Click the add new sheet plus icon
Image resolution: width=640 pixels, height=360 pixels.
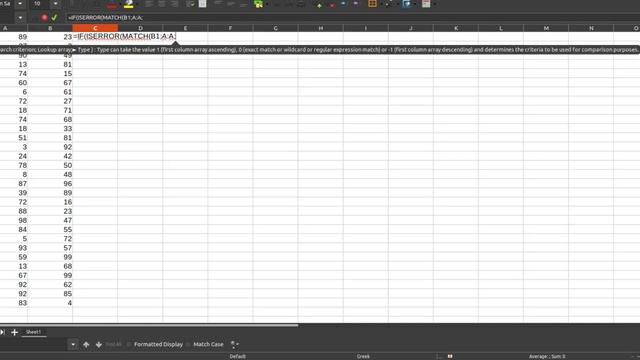(x=14, y=332)
